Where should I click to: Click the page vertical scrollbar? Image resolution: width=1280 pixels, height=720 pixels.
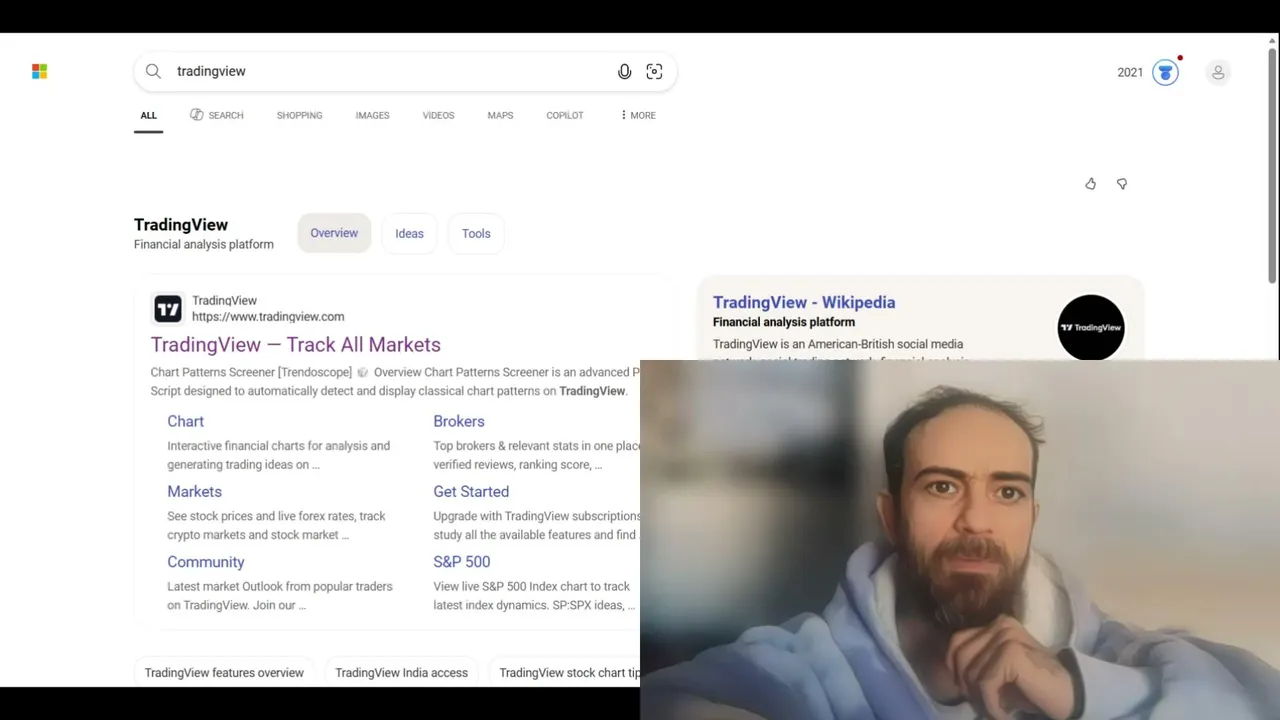1273,165
